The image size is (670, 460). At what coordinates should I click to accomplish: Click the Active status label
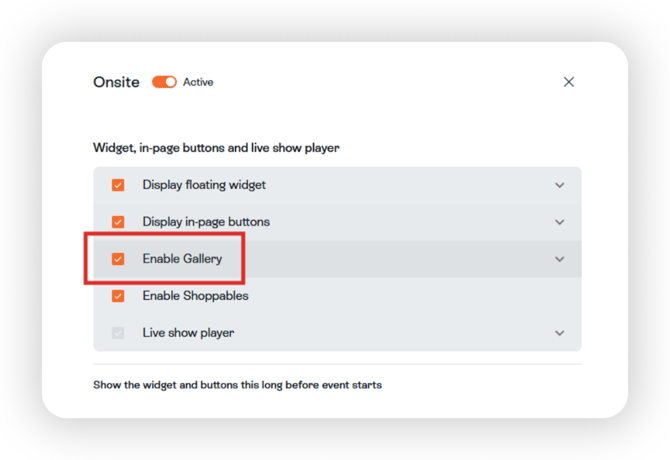[198, 82]
